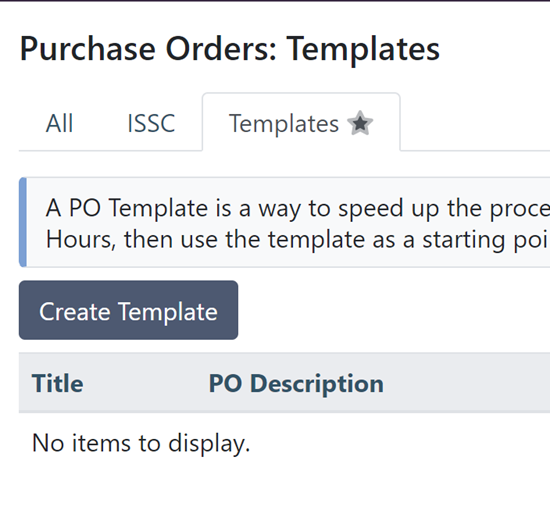Screen dimensions: 550x528
Task: Click 'Description' in the table header
Action: point(317,384)
